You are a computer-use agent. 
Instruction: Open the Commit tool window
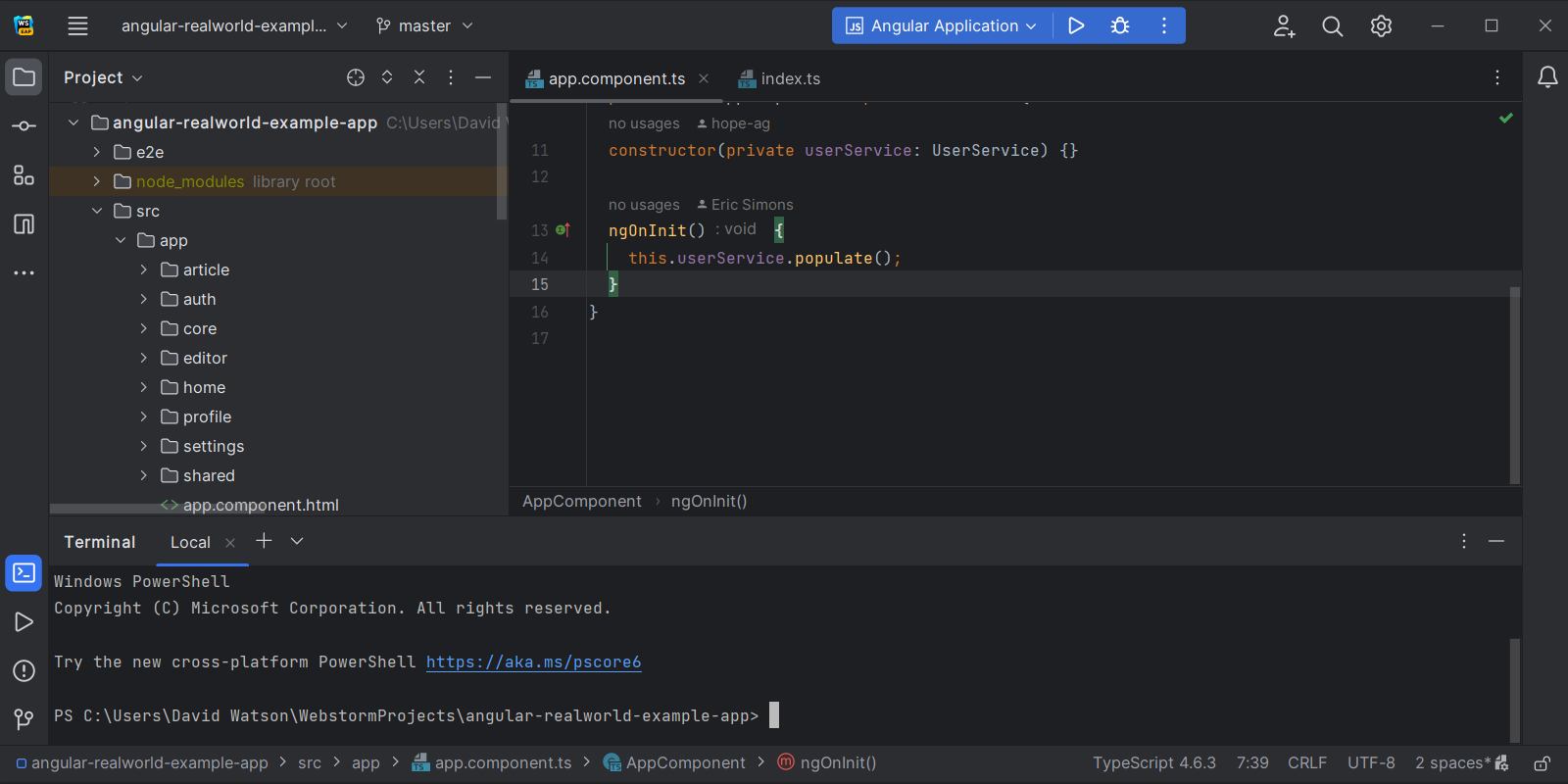tap(24, 126)
